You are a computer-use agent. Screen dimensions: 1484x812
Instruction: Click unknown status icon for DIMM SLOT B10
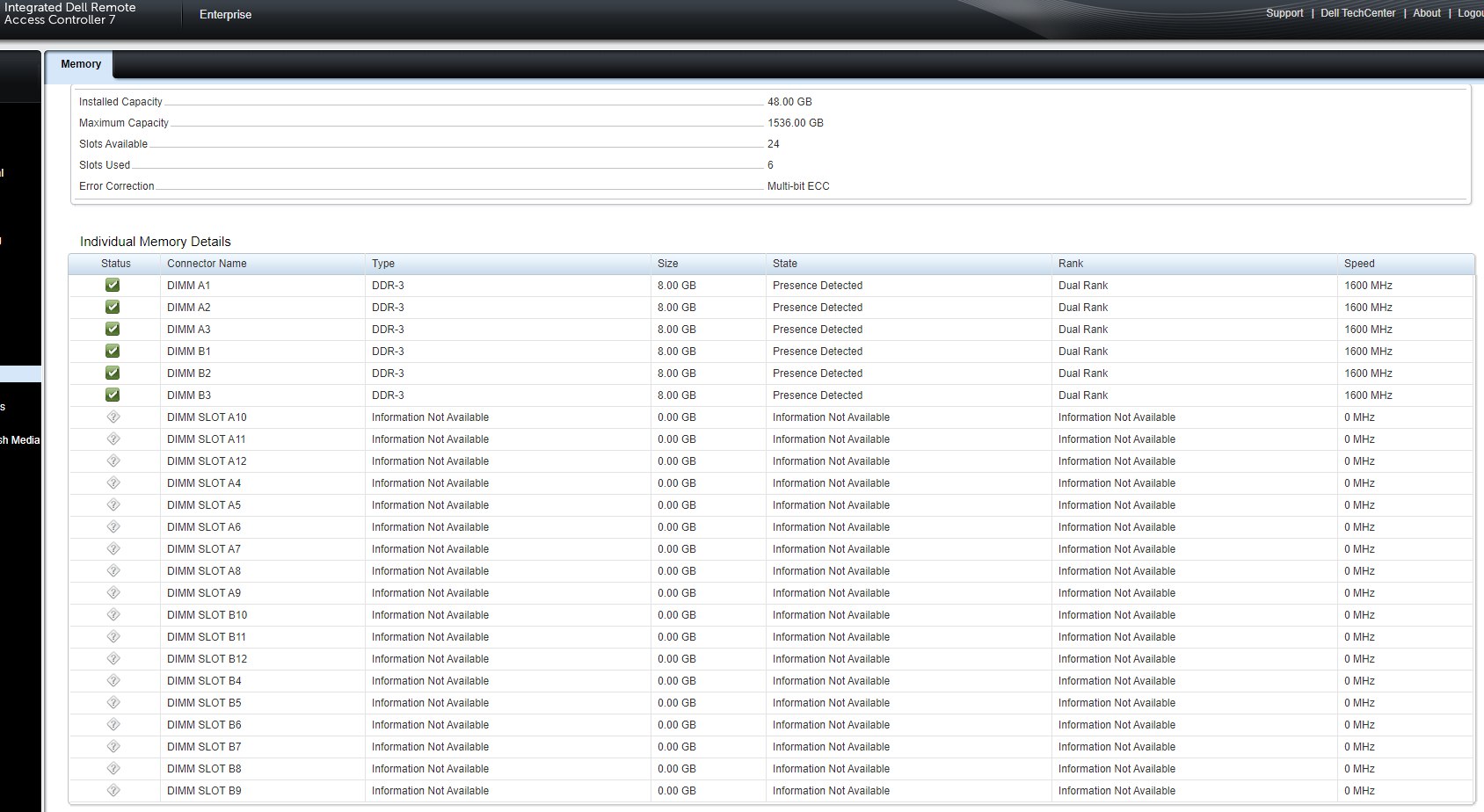[x=113, y=614]
